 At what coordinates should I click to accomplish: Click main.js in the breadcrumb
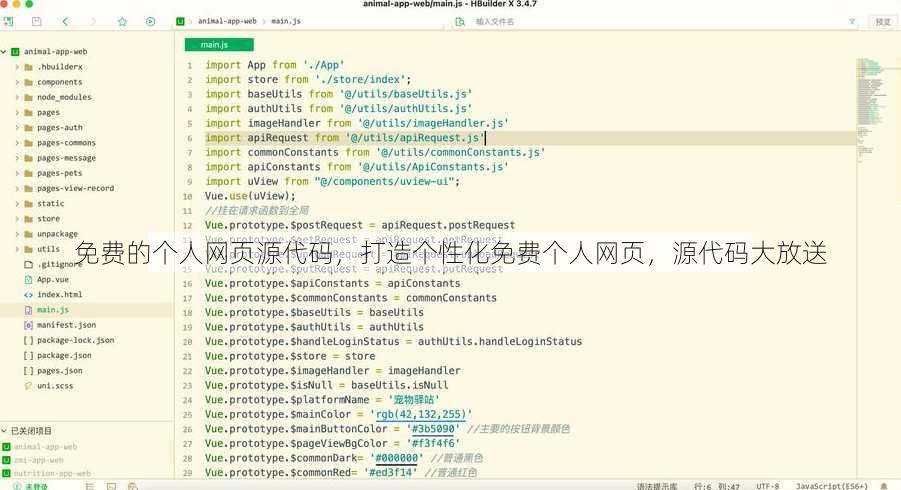point(286,21)
